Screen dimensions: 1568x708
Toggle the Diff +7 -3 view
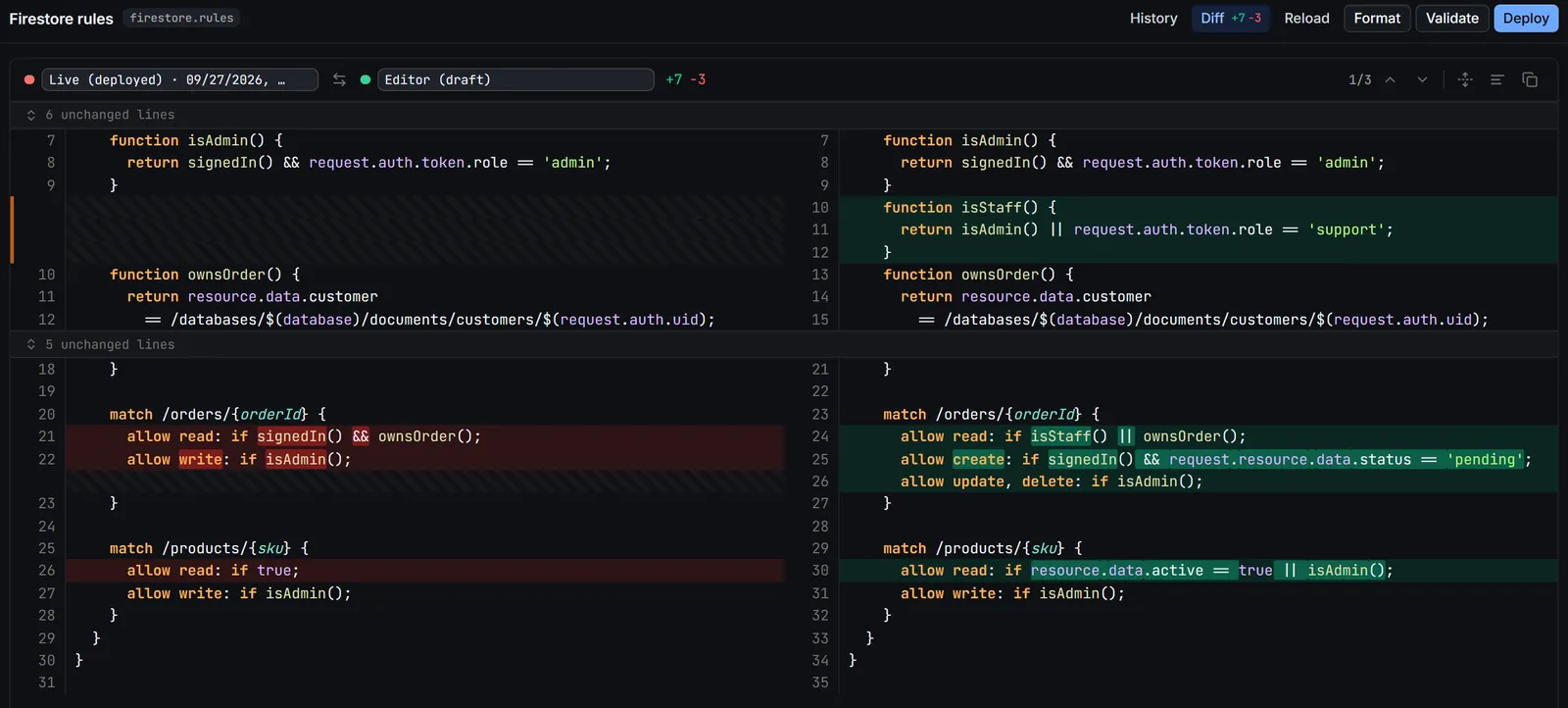coord(1231,18)
